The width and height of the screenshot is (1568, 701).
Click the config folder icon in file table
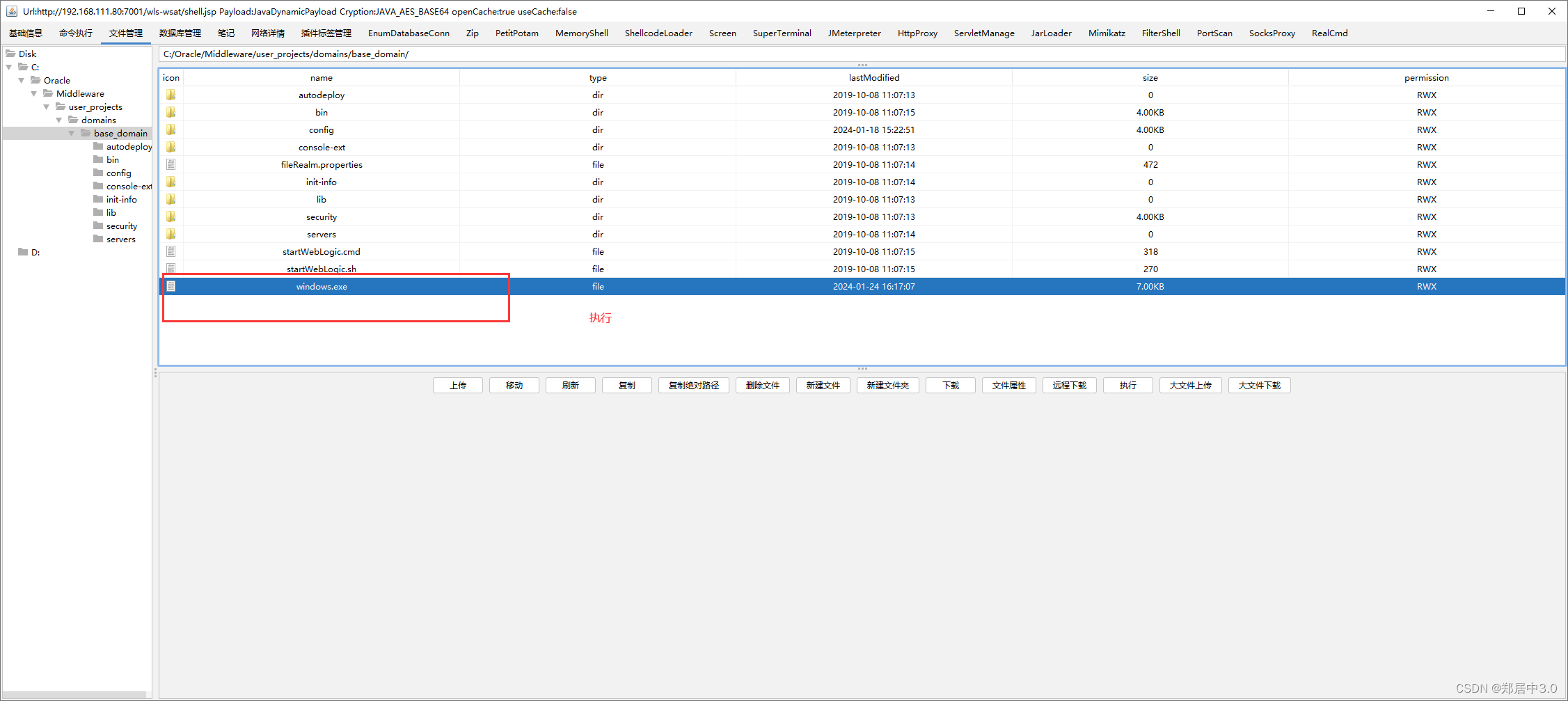(x=171, y=129)
